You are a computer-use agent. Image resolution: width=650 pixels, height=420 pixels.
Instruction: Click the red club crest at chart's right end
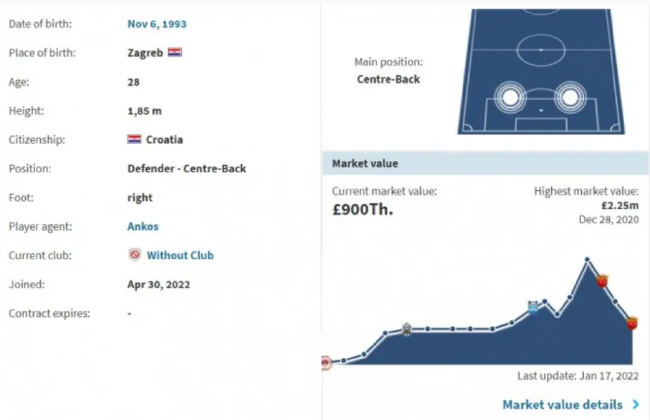coord(632,323)
